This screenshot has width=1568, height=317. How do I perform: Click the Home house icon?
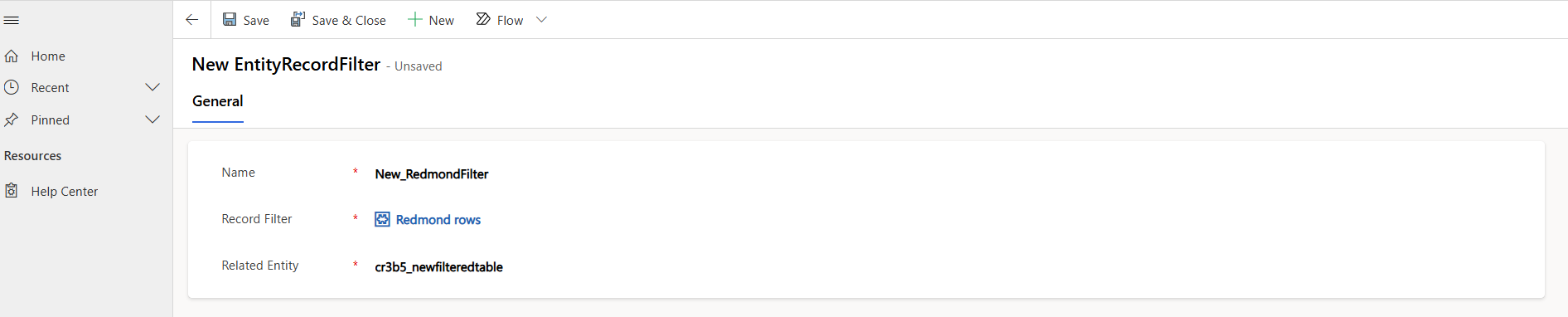coord(12,56)
